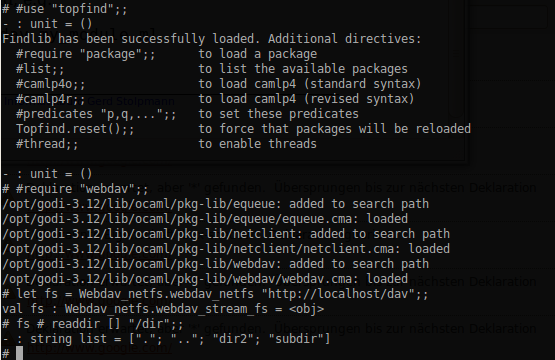Screen dimensions: 555x360
Task: Click the #list;; directive entry
Action: (x=40, y=69)
